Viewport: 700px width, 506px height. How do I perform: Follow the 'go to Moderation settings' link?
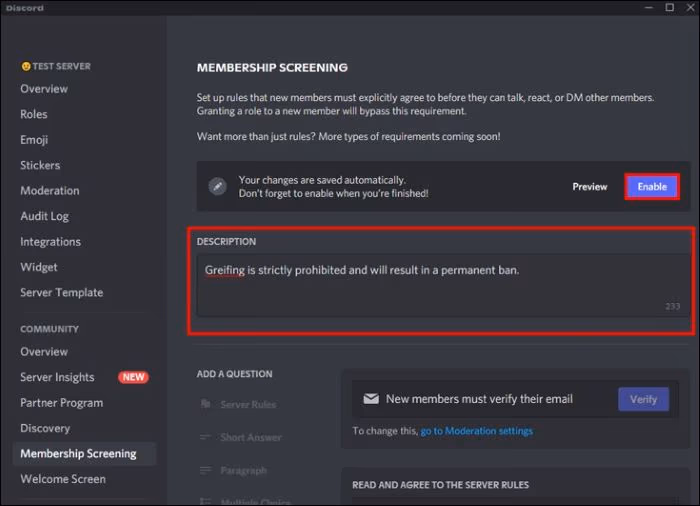click(x=476, y=431)
